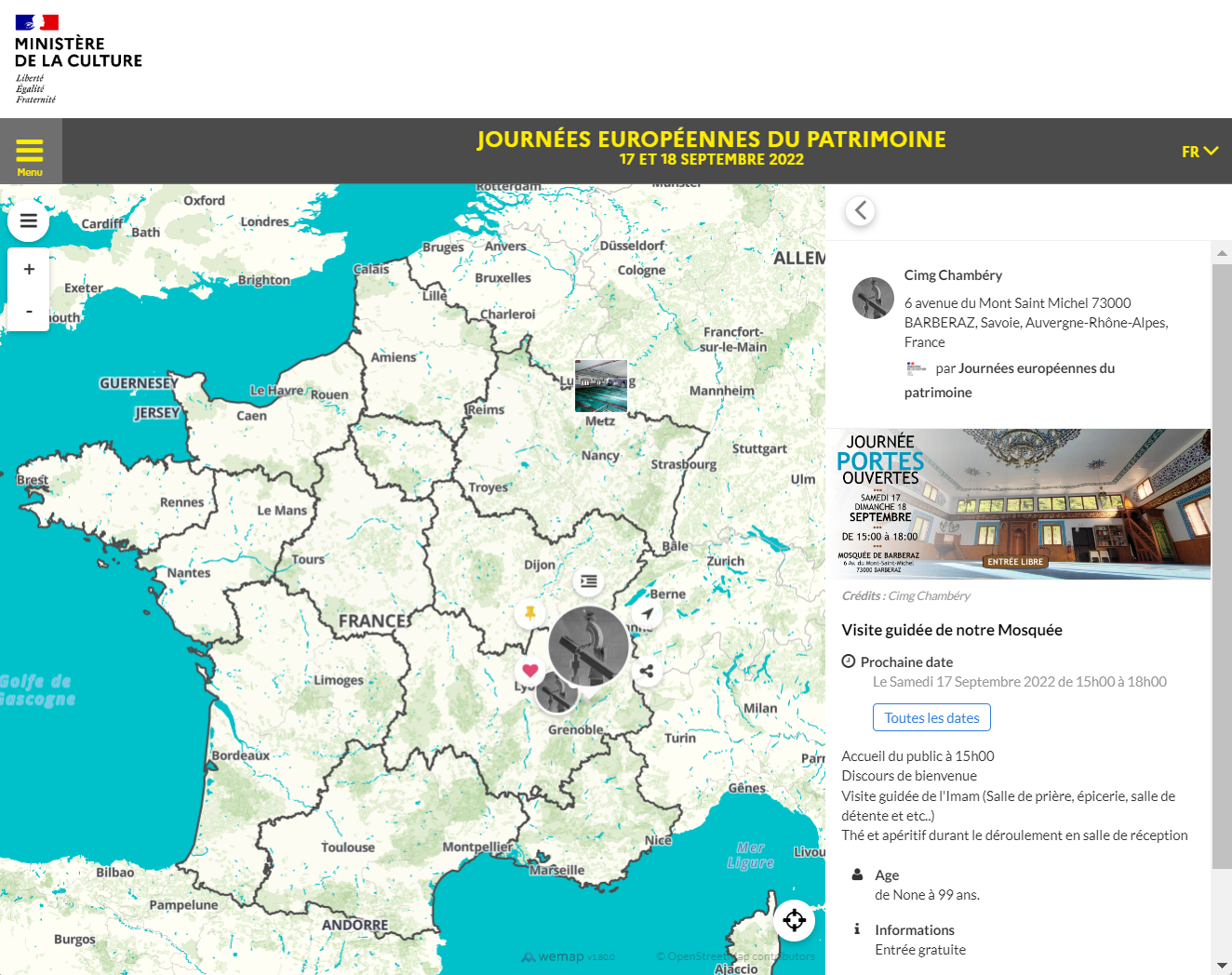Click Journées européennes du patrimoine author link
Screen dimensions: 1232x975
1010,380
